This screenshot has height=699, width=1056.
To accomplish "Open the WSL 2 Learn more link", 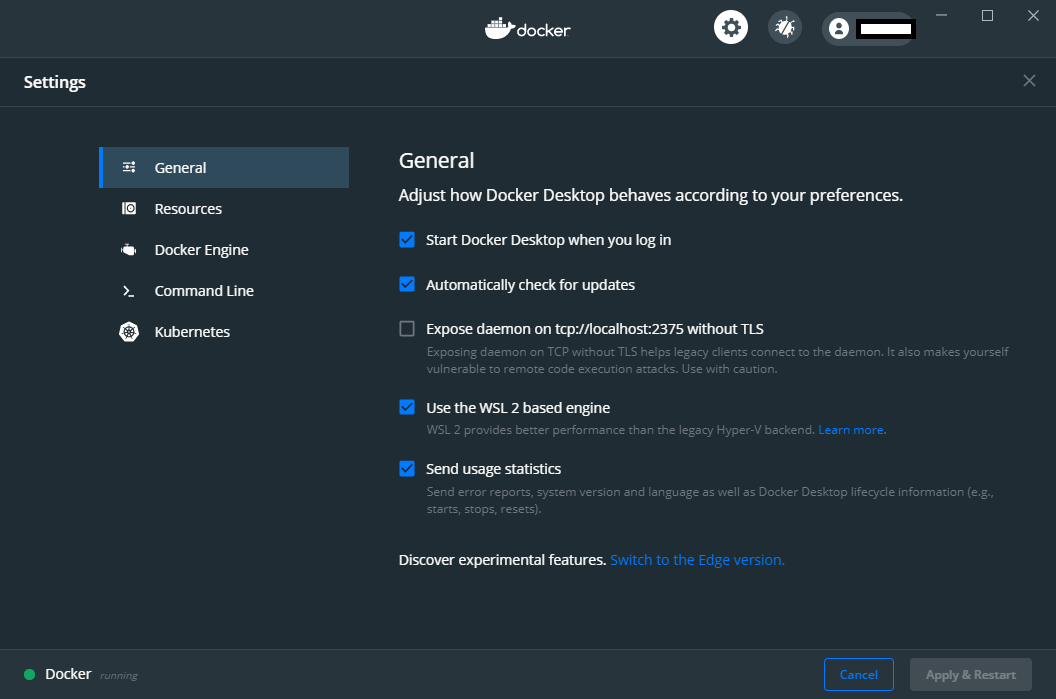I will tap(851, 430).
